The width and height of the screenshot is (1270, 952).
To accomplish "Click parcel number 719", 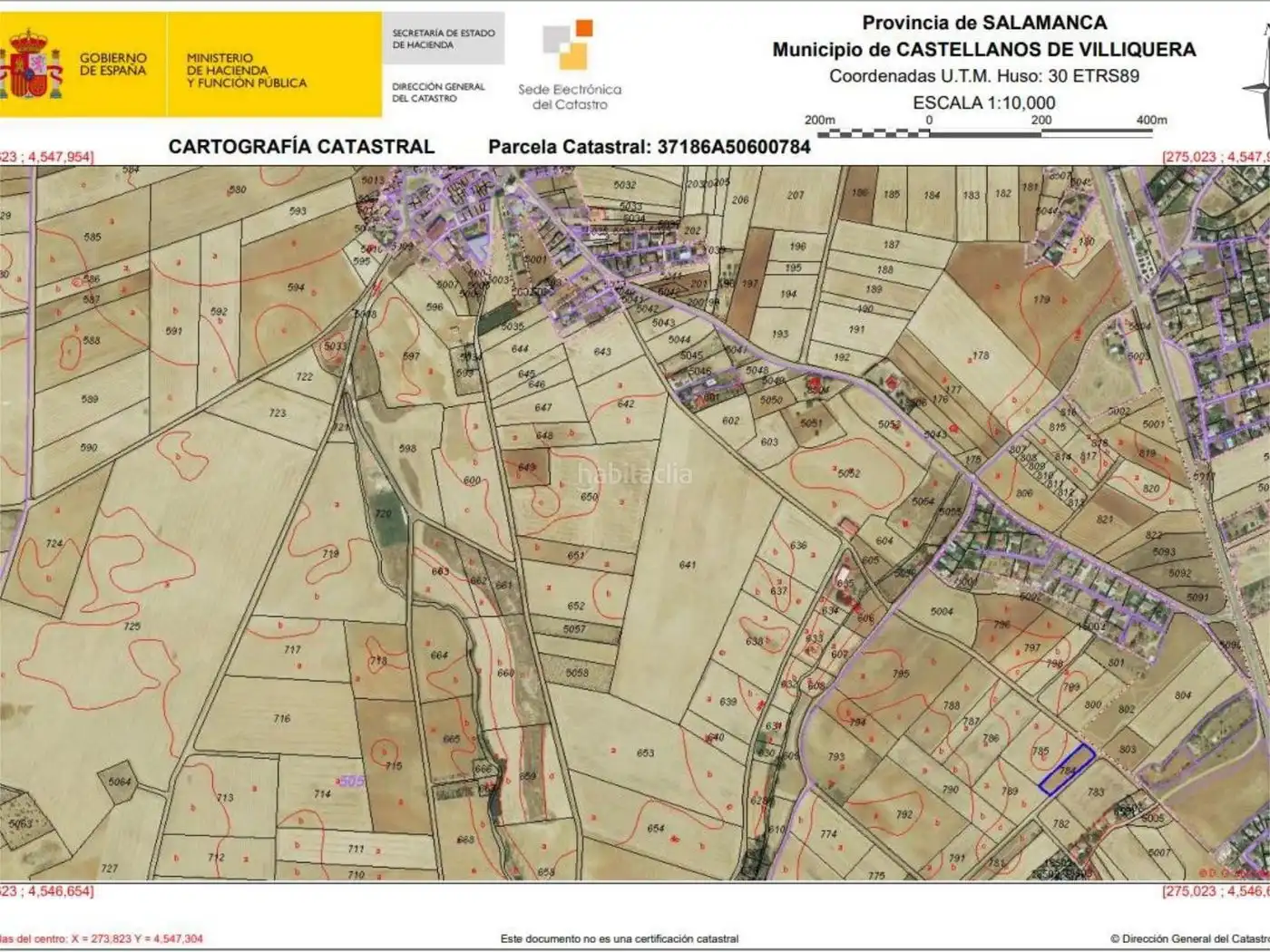I will pyautogui.click(x=330, y=553).
